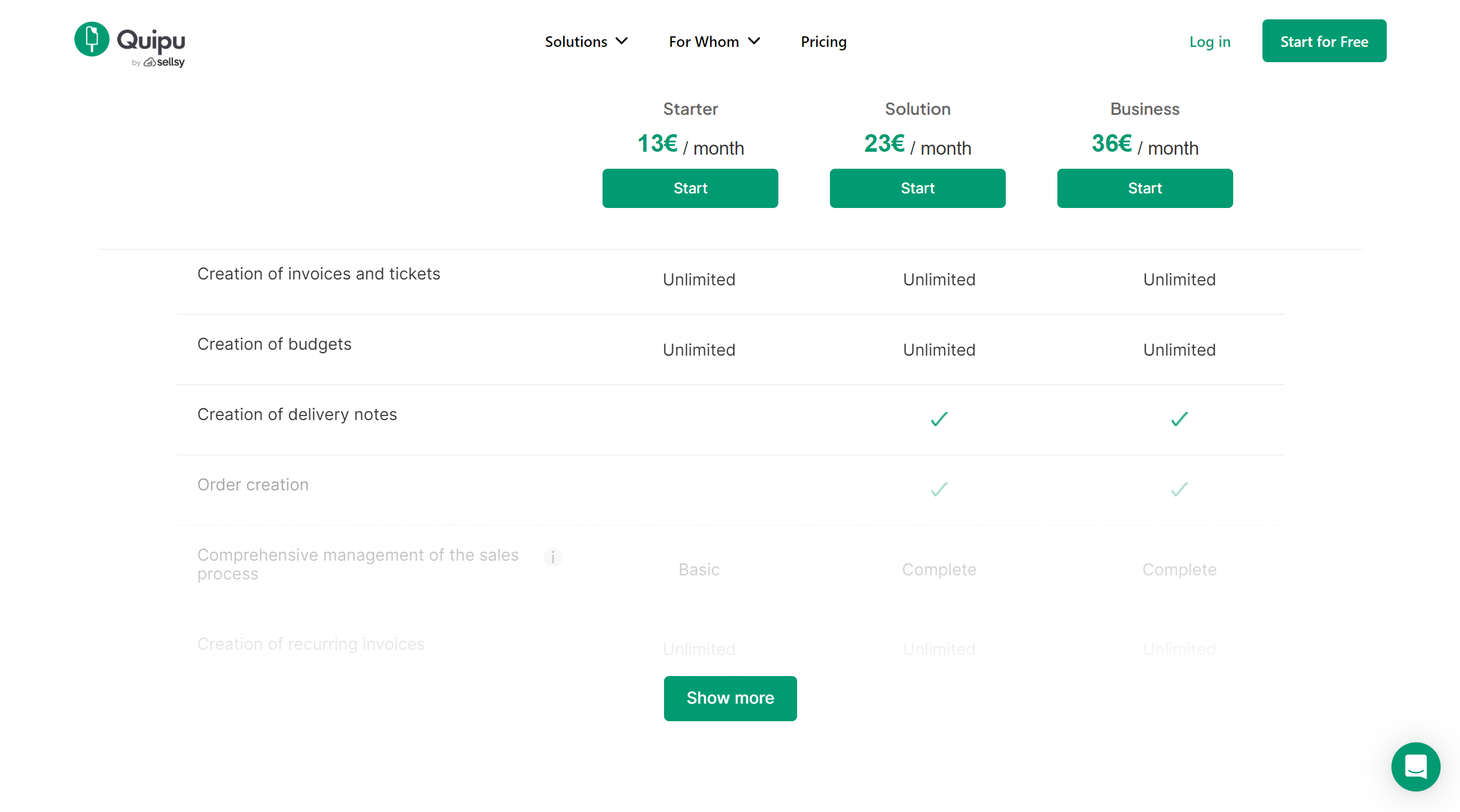Viewport: 1460px width, 812px height.
Task: Click Solution plan delivery notes checkmark
Action: 939,419
